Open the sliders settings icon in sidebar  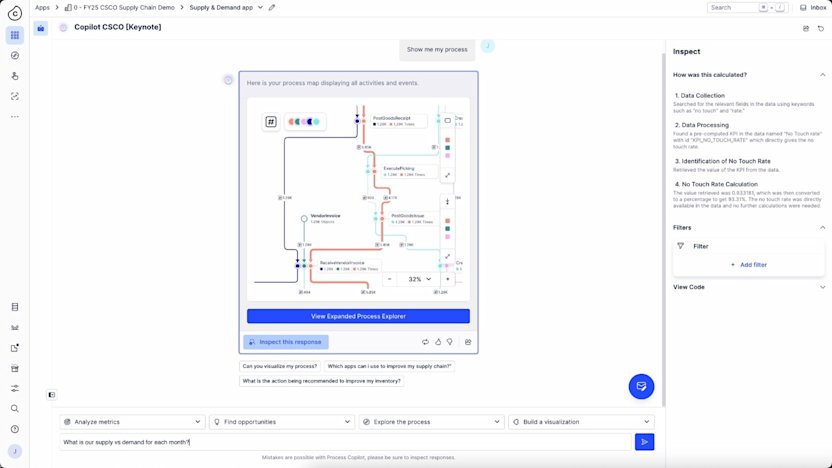15,388
